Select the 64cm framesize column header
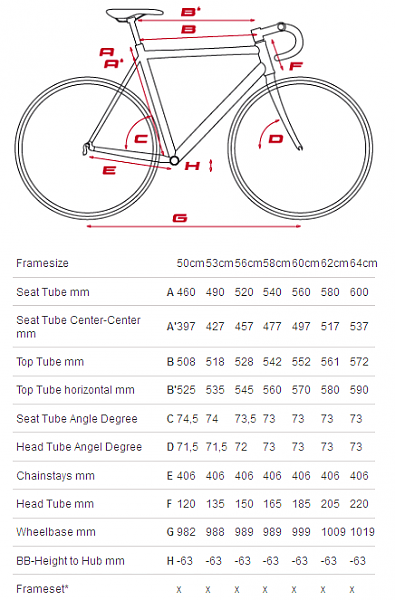Viewport: 395px width, 600px height. pos(364,263)
